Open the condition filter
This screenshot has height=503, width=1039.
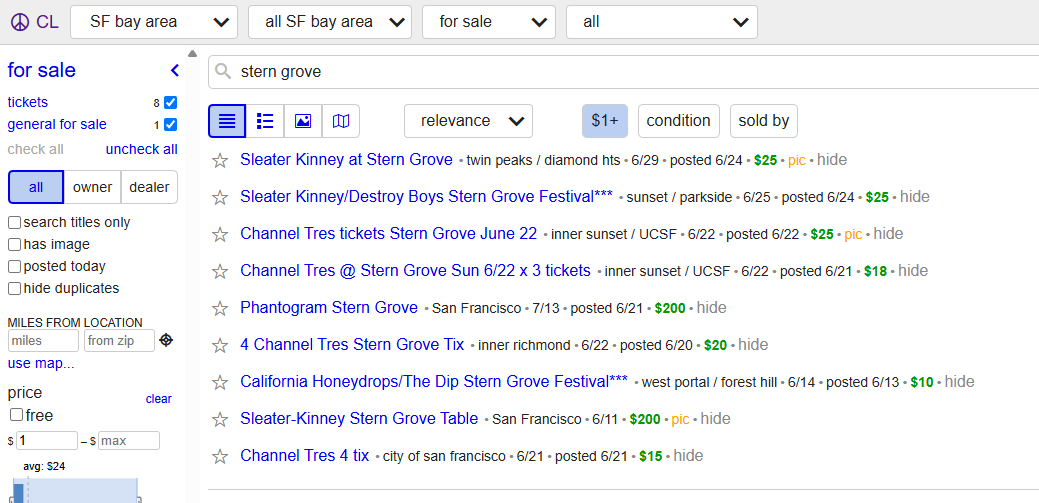(679, 121)
